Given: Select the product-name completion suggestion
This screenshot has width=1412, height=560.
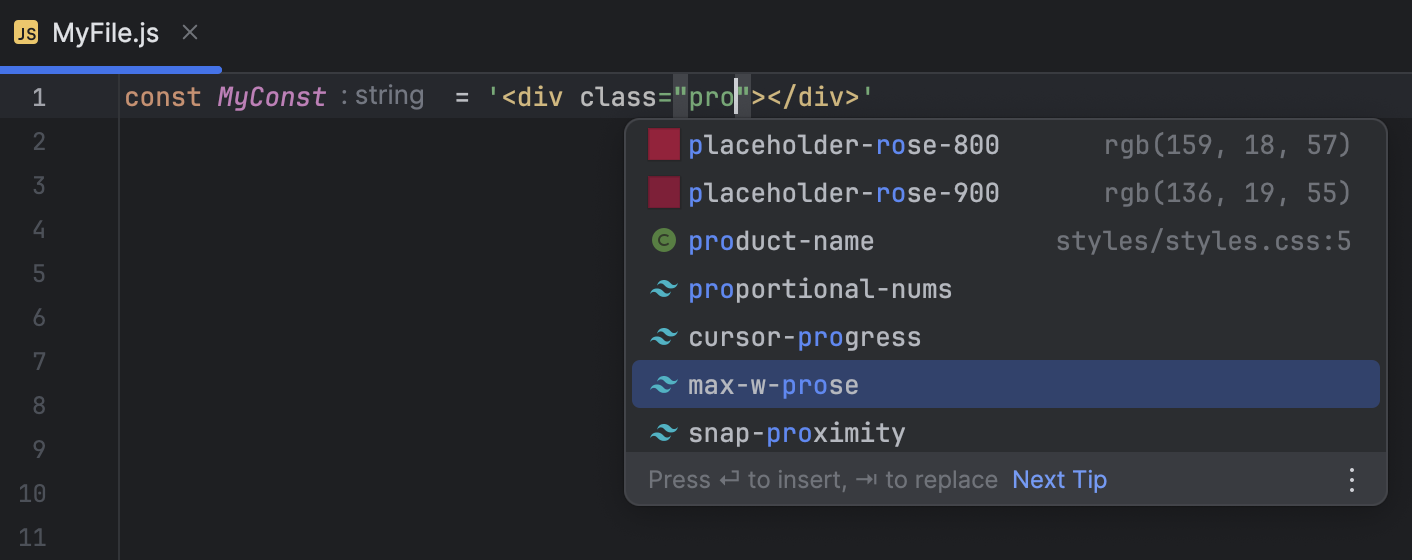Looking at the screenshot, I should (x=781, y=241).
